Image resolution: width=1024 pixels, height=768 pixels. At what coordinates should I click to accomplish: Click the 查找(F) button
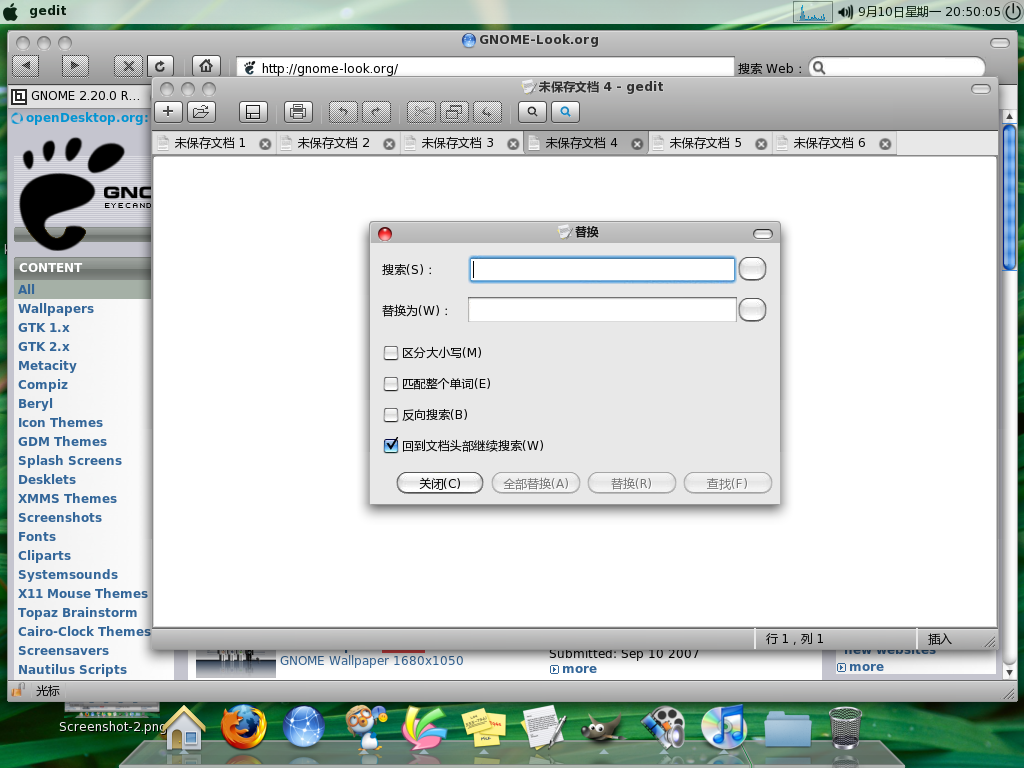pyautogui.click(x=728, y=483)
